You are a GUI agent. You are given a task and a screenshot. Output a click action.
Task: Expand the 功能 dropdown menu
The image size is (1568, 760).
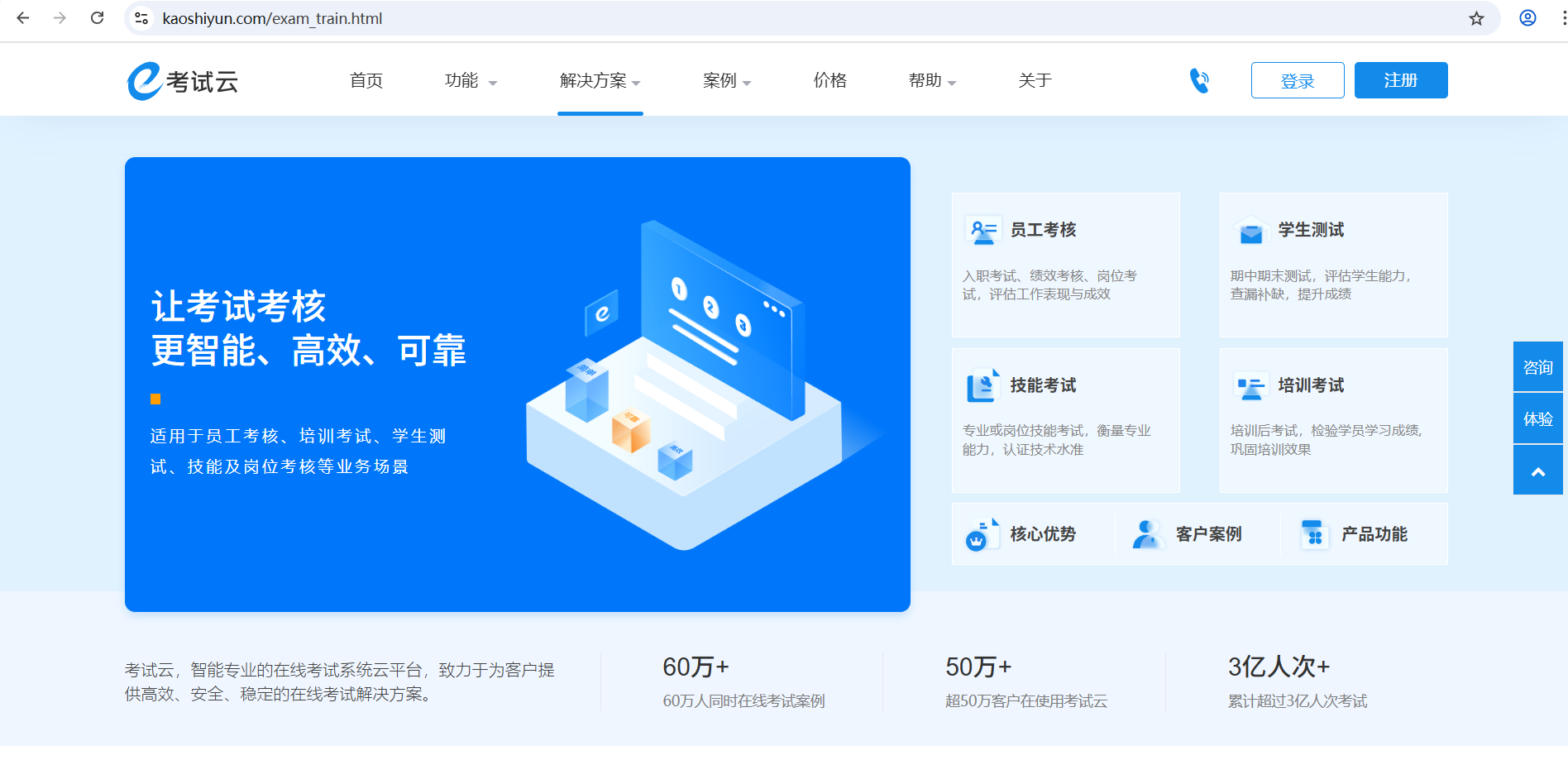pos(471,81)
